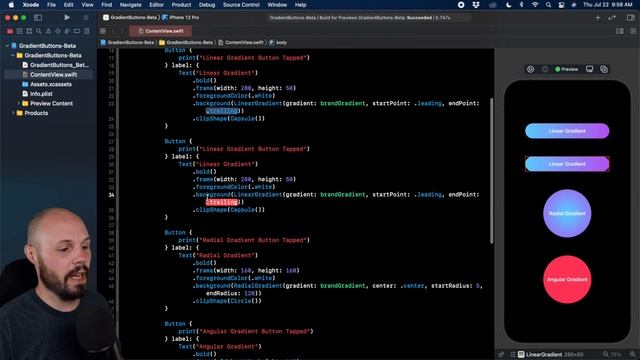Toggle the navigator sidebar panel
Image resolution: width=640 pixels, height=360 pixels.
click(38, 18)
